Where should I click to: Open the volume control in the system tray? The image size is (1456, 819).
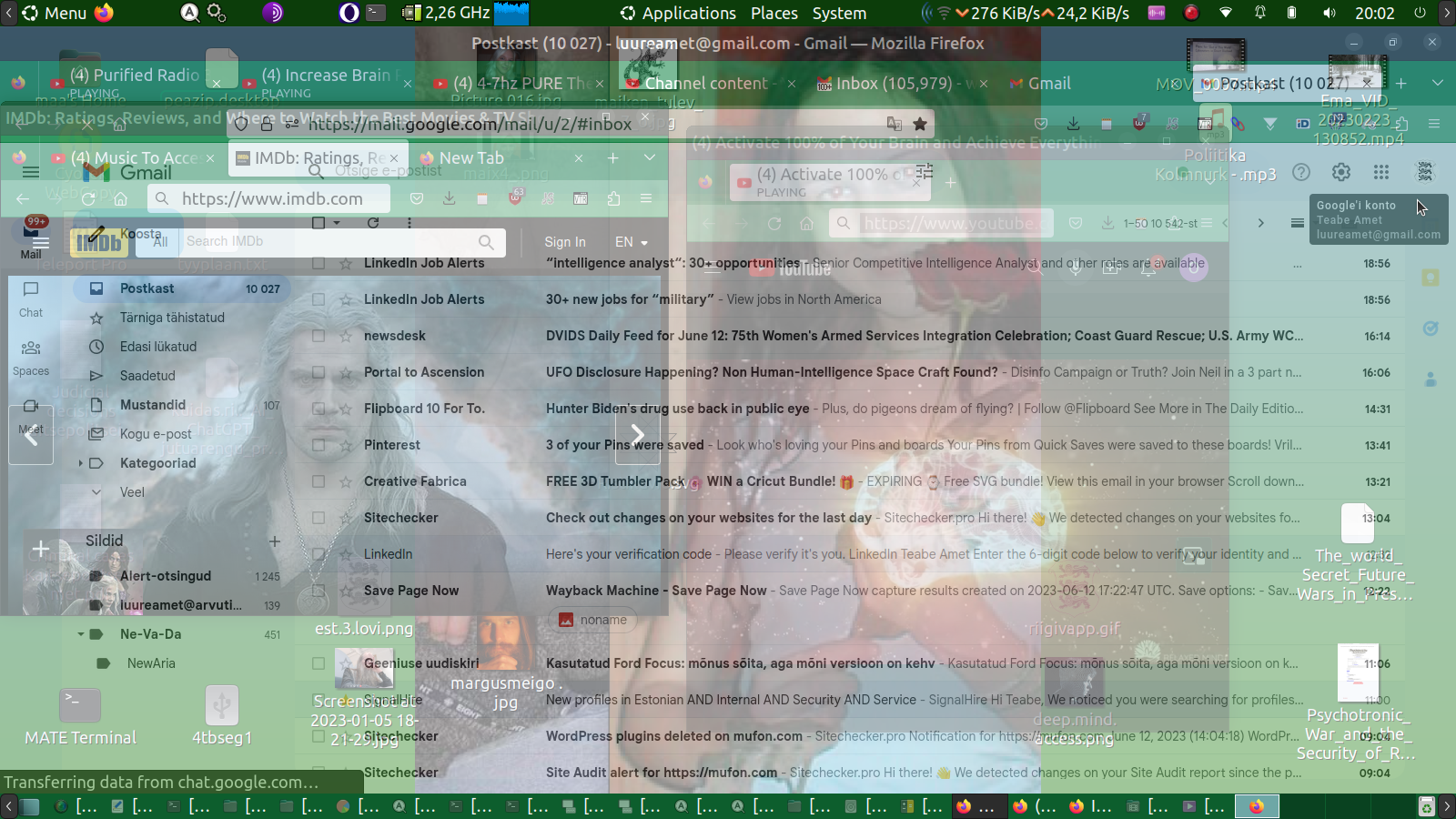coord(1330,13)
